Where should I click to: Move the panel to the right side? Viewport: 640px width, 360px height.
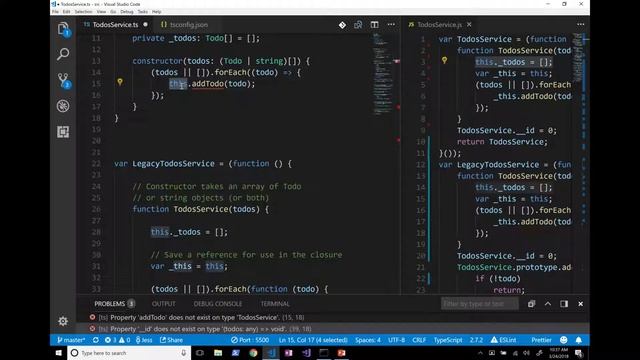tap(564, 304)
